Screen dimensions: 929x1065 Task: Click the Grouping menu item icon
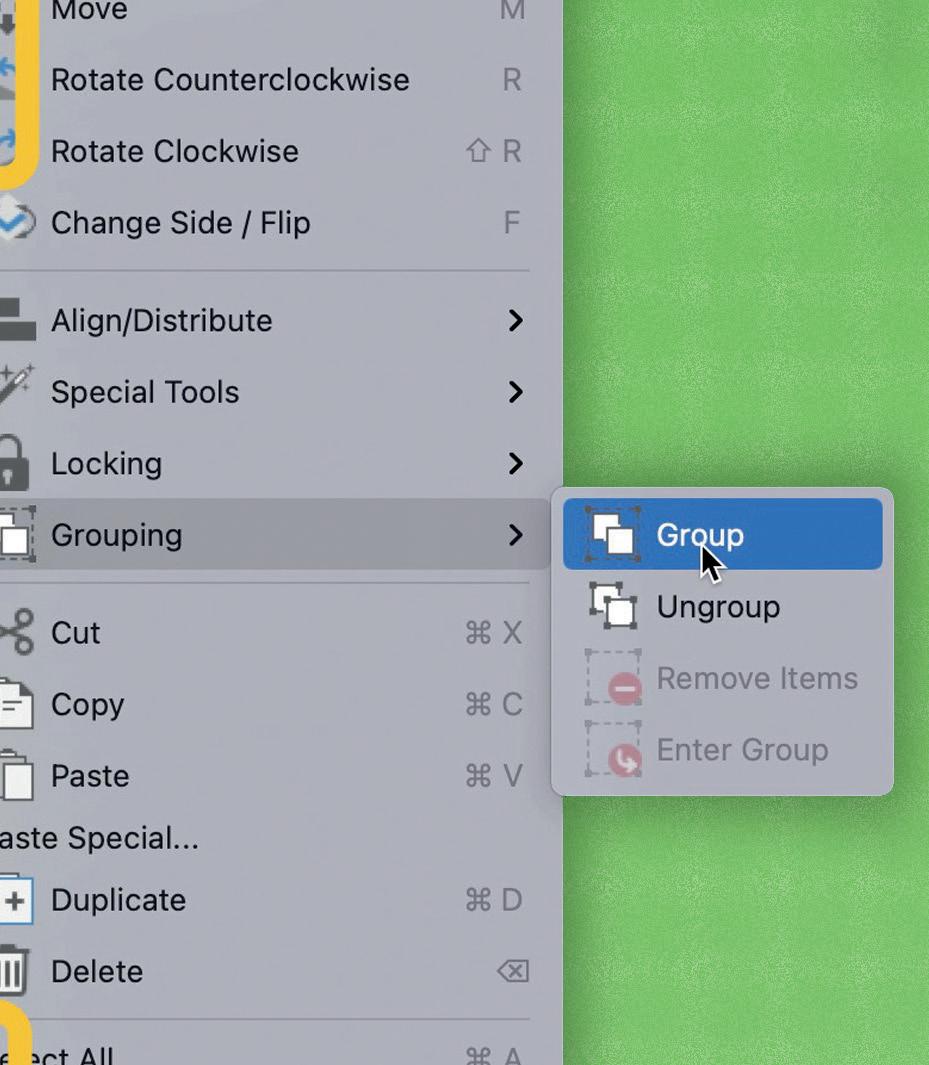click(17, 534)
